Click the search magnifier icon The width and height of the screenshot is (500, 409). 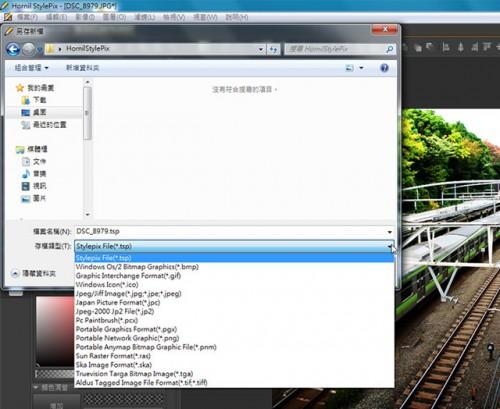click(x=389, y=49)
